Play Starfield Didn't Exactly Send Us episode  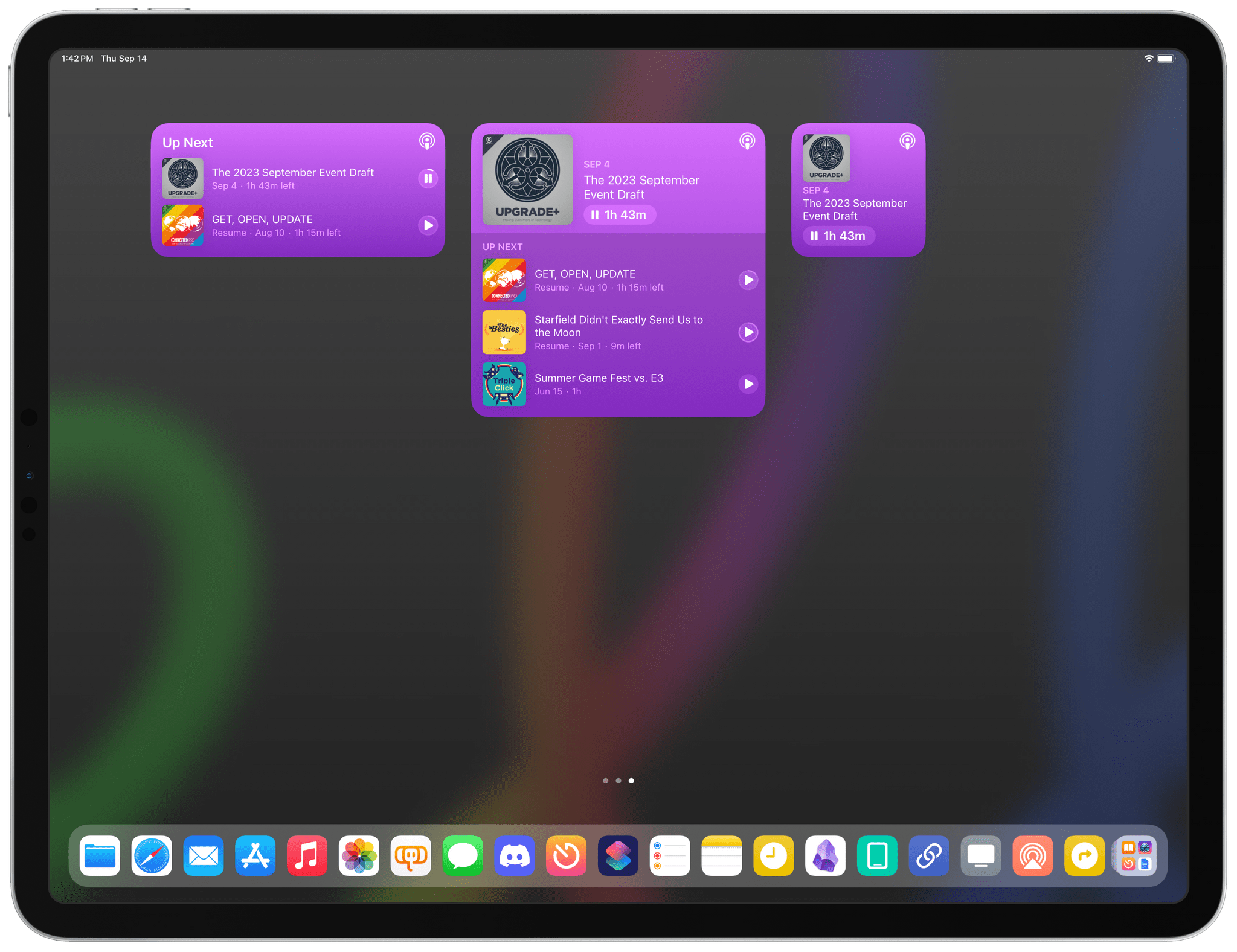pyautogui.click(x=748, y=332)
